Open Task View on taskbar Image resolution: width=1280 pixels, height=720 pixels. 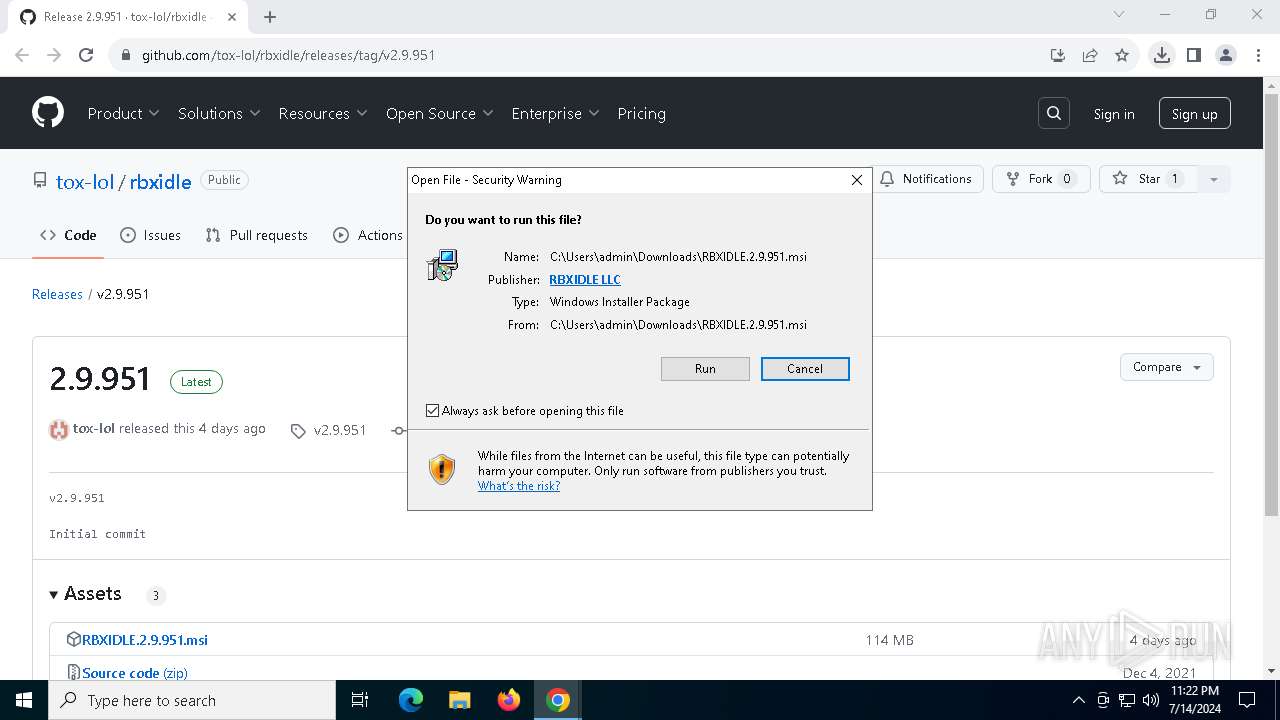[x=360, y=700]
